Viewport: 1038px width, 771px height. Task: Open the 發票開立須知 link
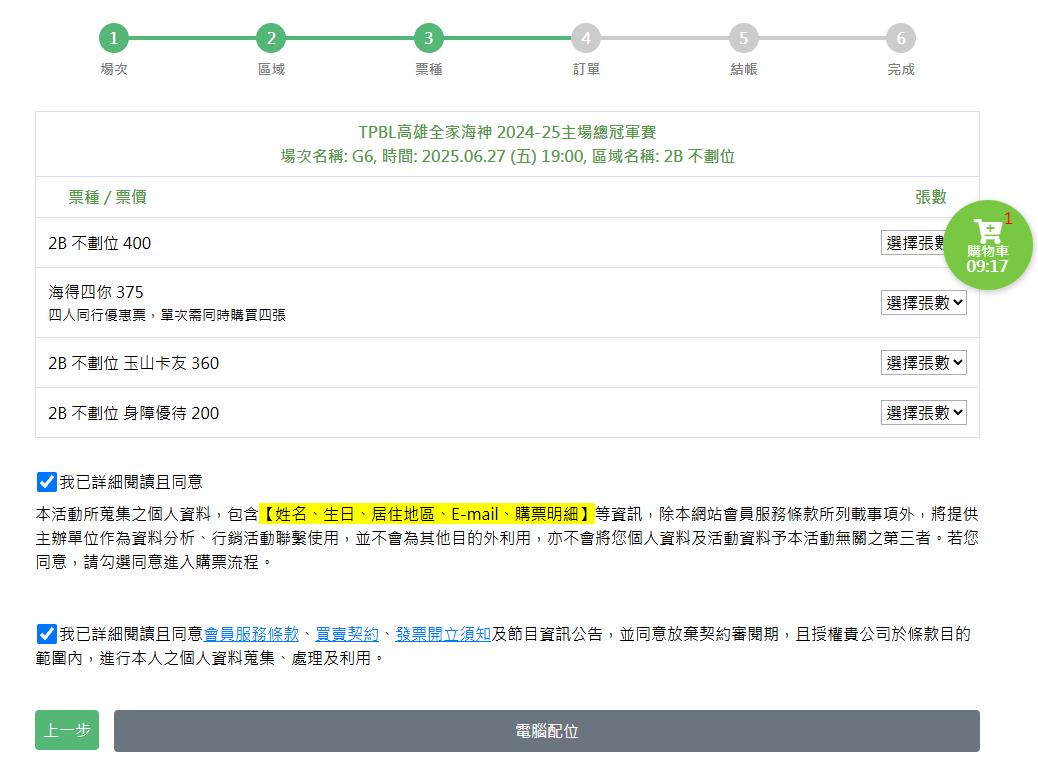[x=443, y=634]
